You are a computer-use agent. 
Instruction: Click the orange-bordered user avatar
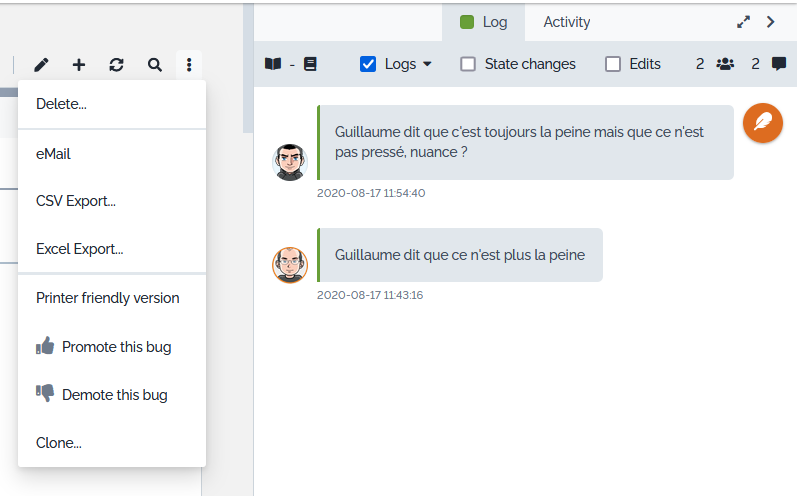290,264
